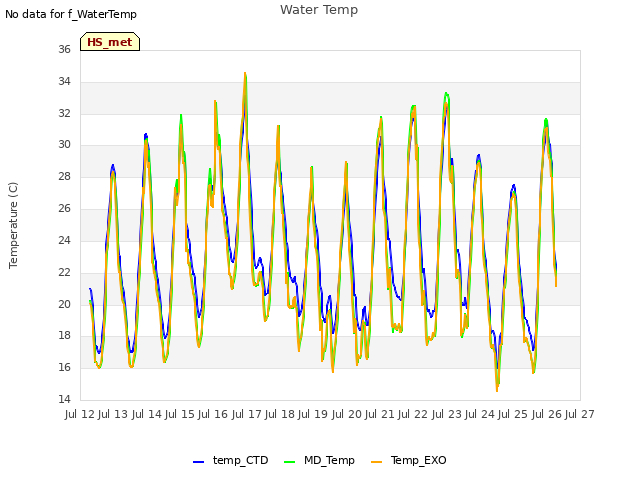Click the lowest data dip below 15
This screenshot has width=640, height=480.
pos(497,391)
